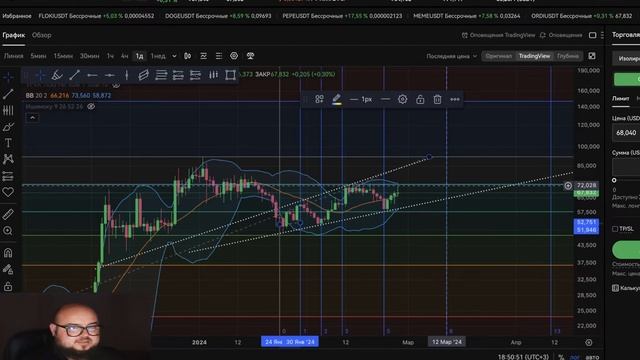
Task: Select the 1ч timeframe
Action: [x=110, y=56]
